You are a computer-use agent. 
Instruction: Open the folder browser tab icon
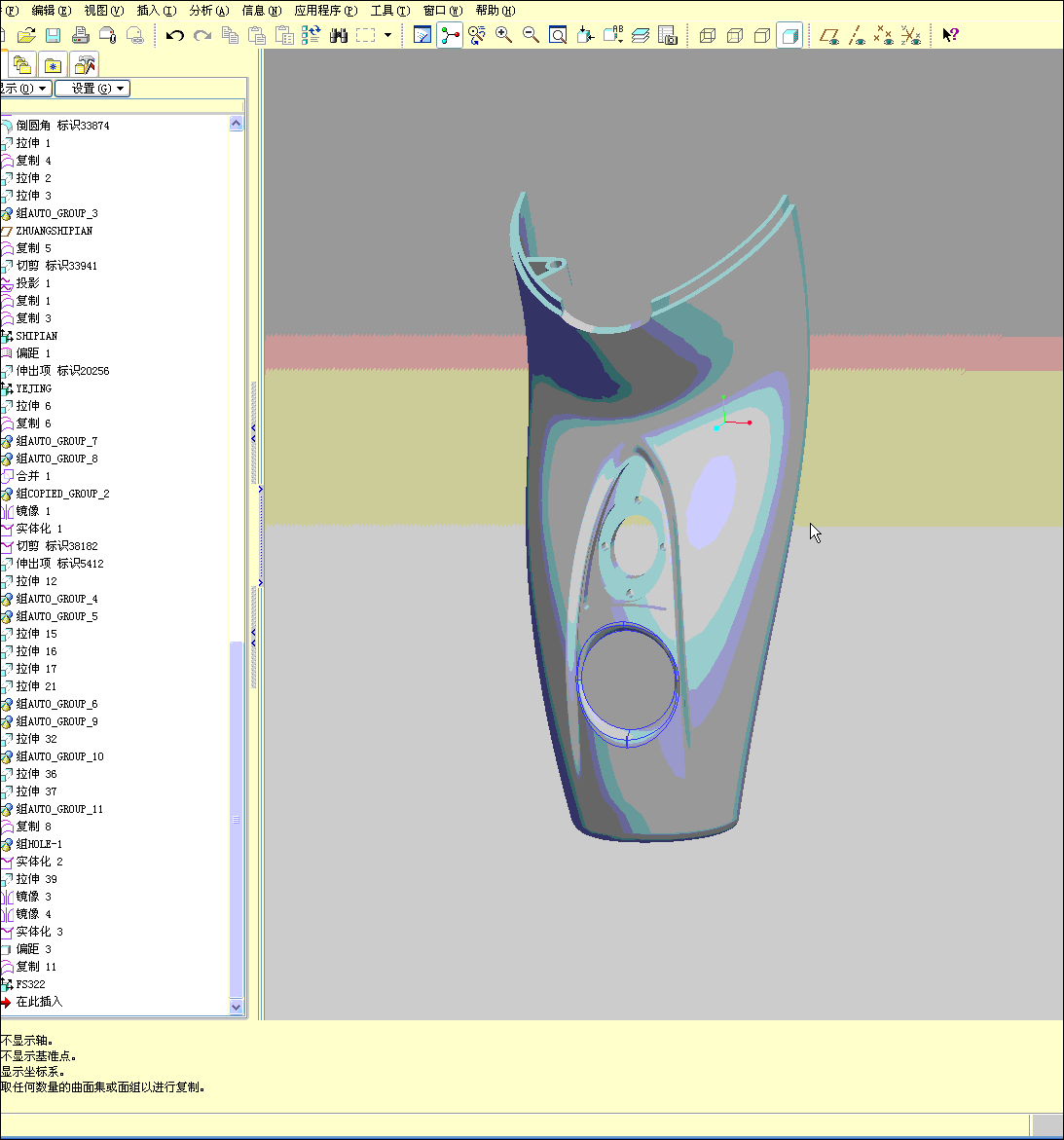[22, 65]
